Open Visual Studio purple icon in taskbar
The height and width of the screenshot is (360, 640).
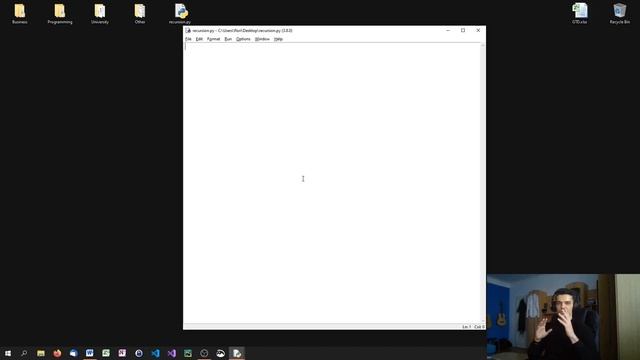(171, 353)
